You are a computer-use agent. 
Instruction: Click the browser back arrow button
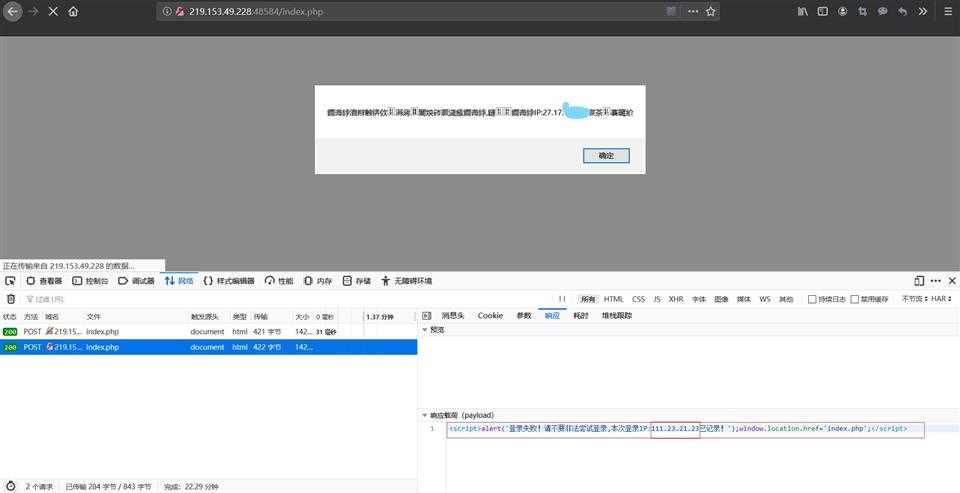[12, 12]
